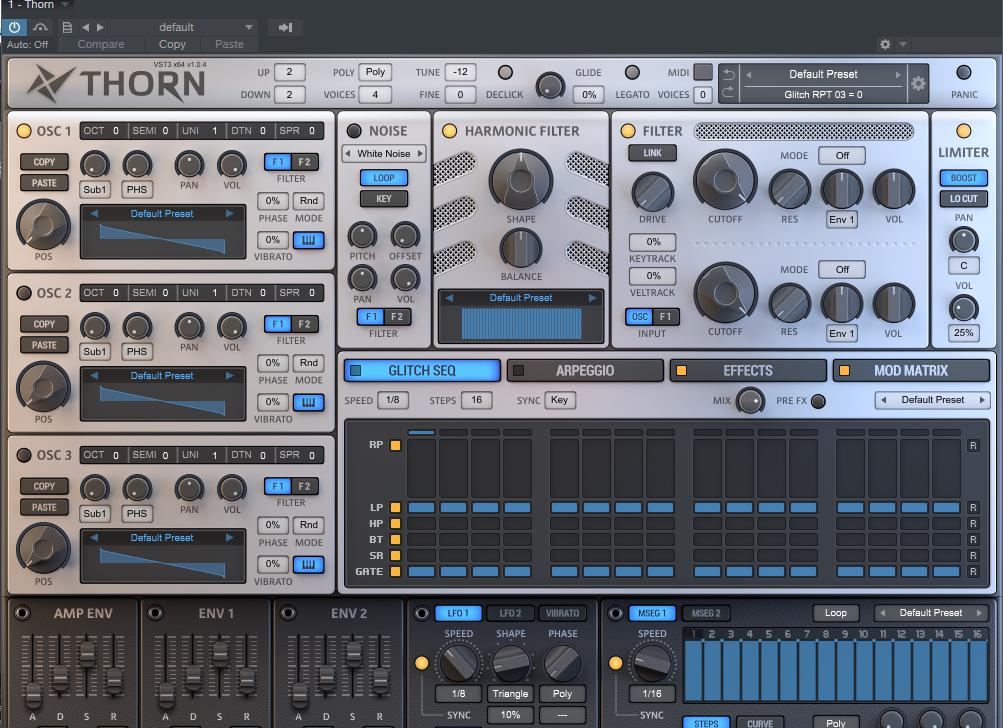The image size is (1003, 728).
Task: Go to next host preset arrow
Action: 100,27
